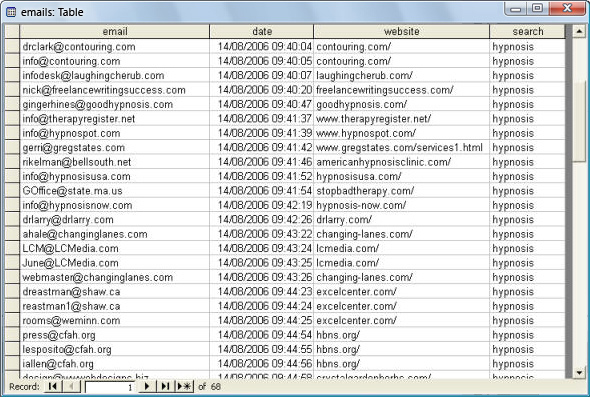
Task: Select the row for infodesk@laughingcherub.com
Action: 12,75
